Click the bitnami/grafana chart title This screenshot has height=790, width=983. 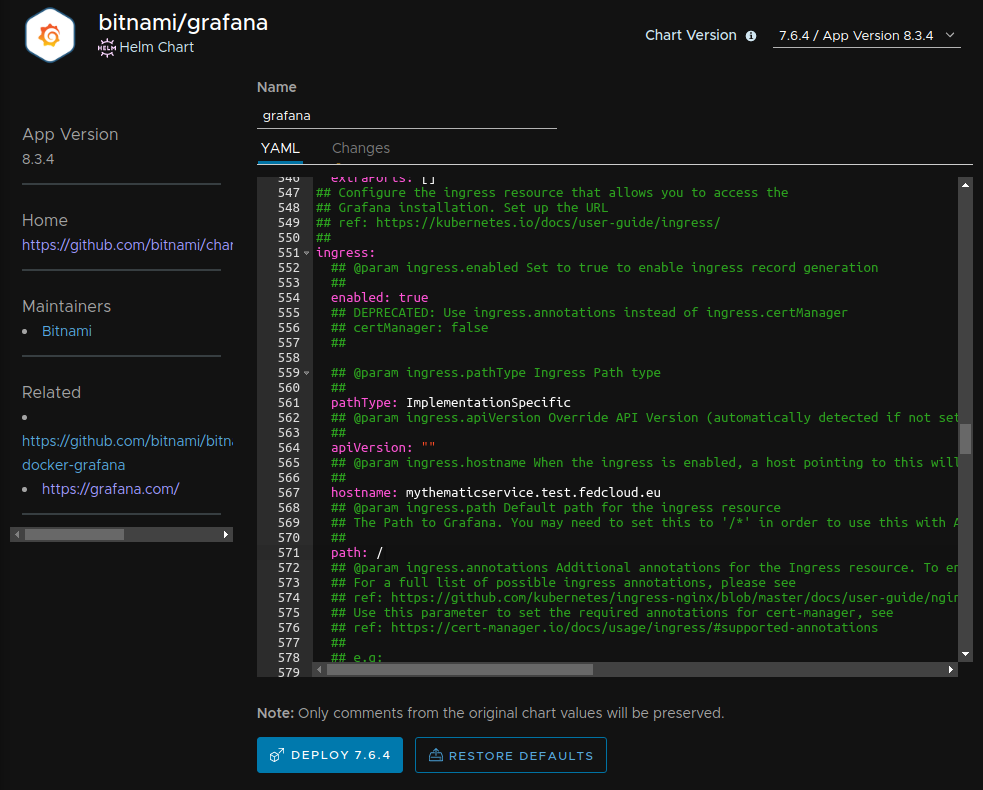[183, 23]
